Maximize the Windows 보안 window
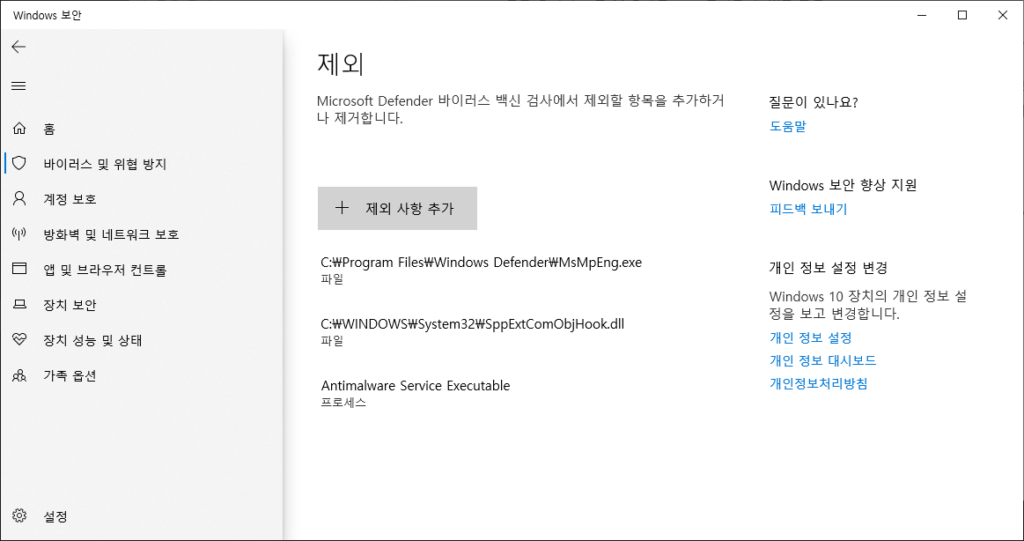The height and width of the screenshot is (541, 1024). (x=962, y=15)
